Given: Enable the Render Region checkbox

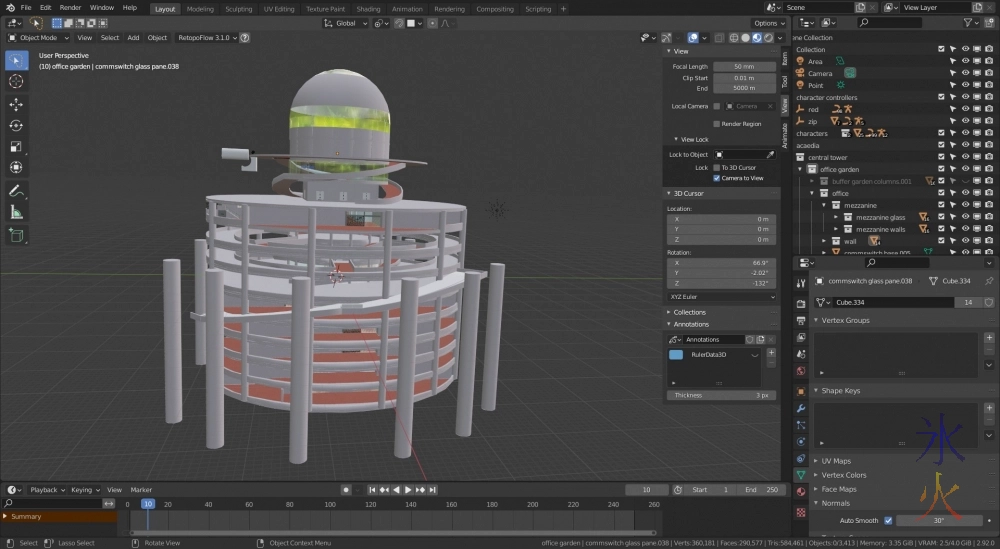Looking at the screenshot, I should click(x=716, y=124).
